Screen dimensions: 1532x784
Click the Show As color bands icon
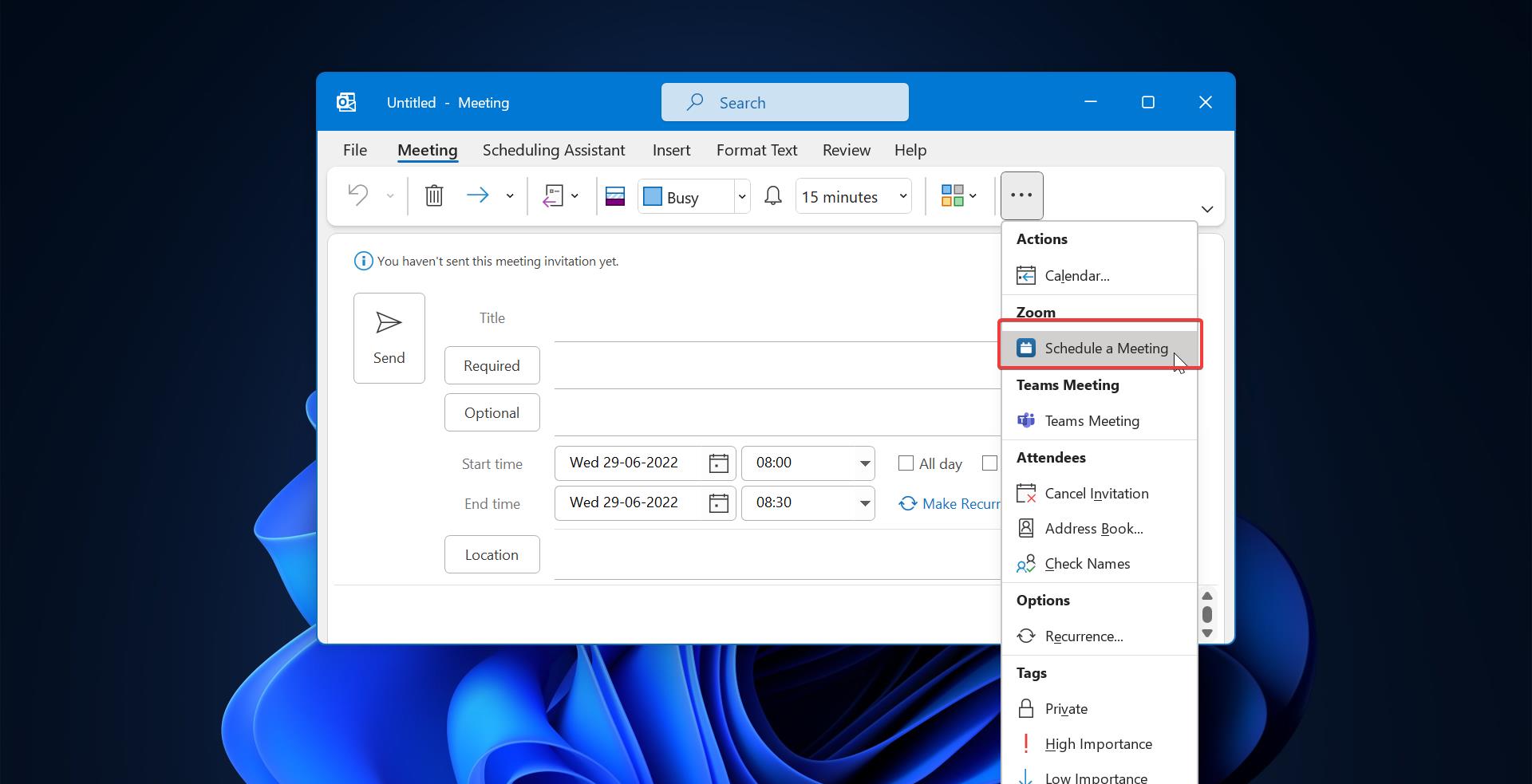pyautogui.click(x=615, y=196)
